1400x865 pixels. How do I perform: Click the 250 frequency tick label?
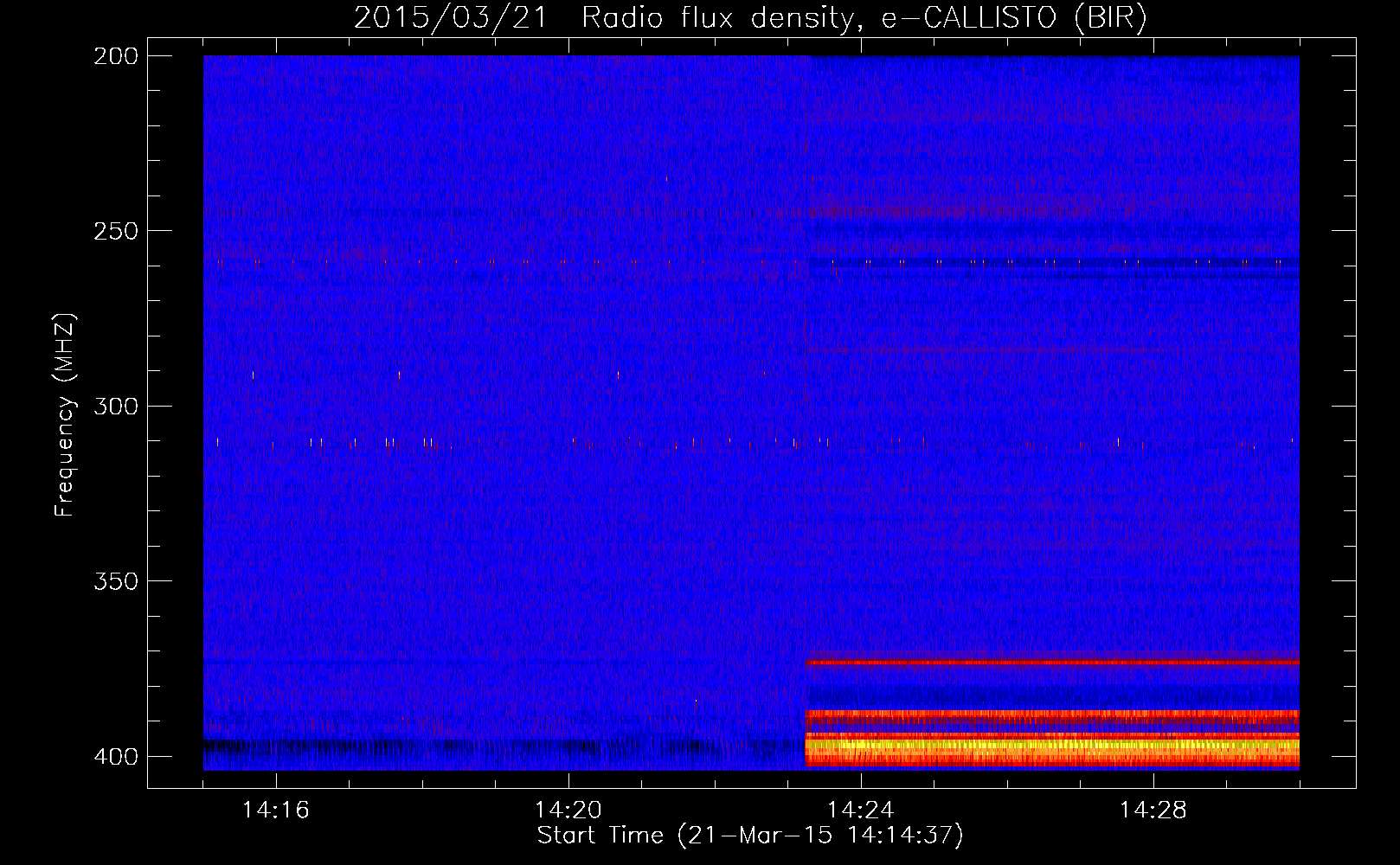click(115, 231)
